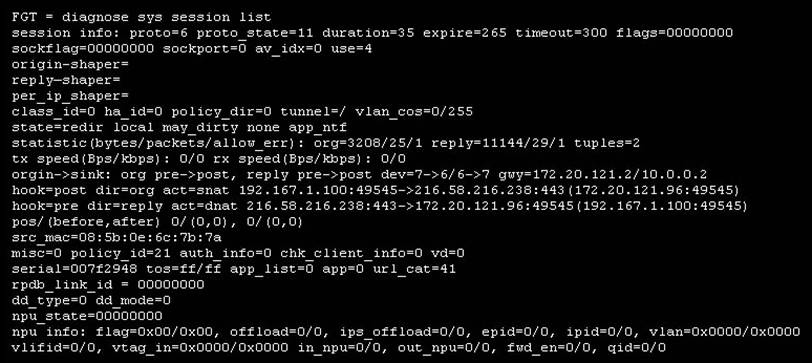Image resolution: width=812 pixels, height=363 pixels.
Task: Click the reply-shaper= line
Action: pos(66,80)
